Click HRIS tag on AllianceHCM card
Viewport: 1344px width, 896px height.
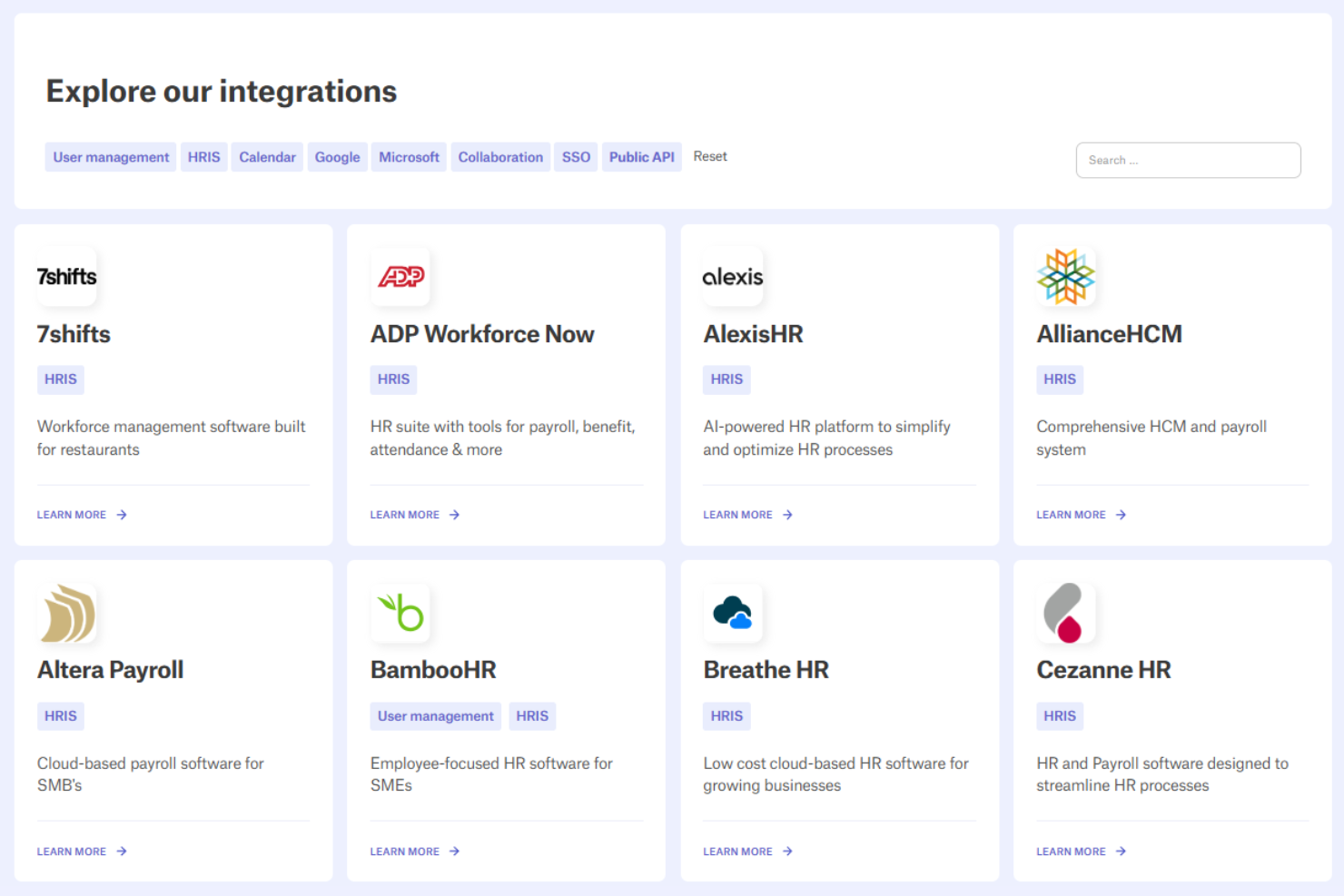pos(1060,379)
